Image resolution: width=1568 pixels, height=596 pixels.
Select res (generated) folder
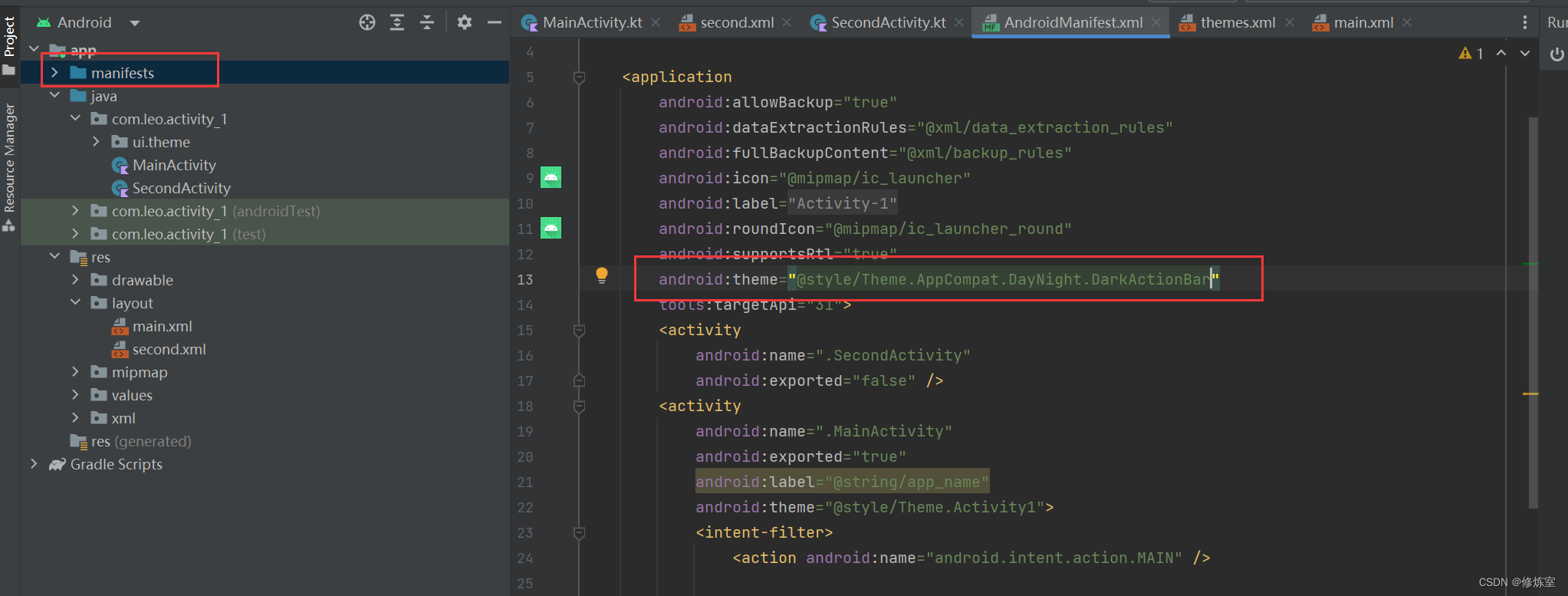coord(140,441)
